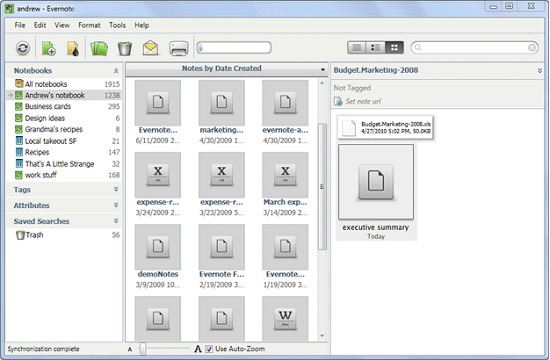The height and width of the screenshot is (360, 550).
Task: Switch to mixed snippet view mode
Action: point(375,48)
